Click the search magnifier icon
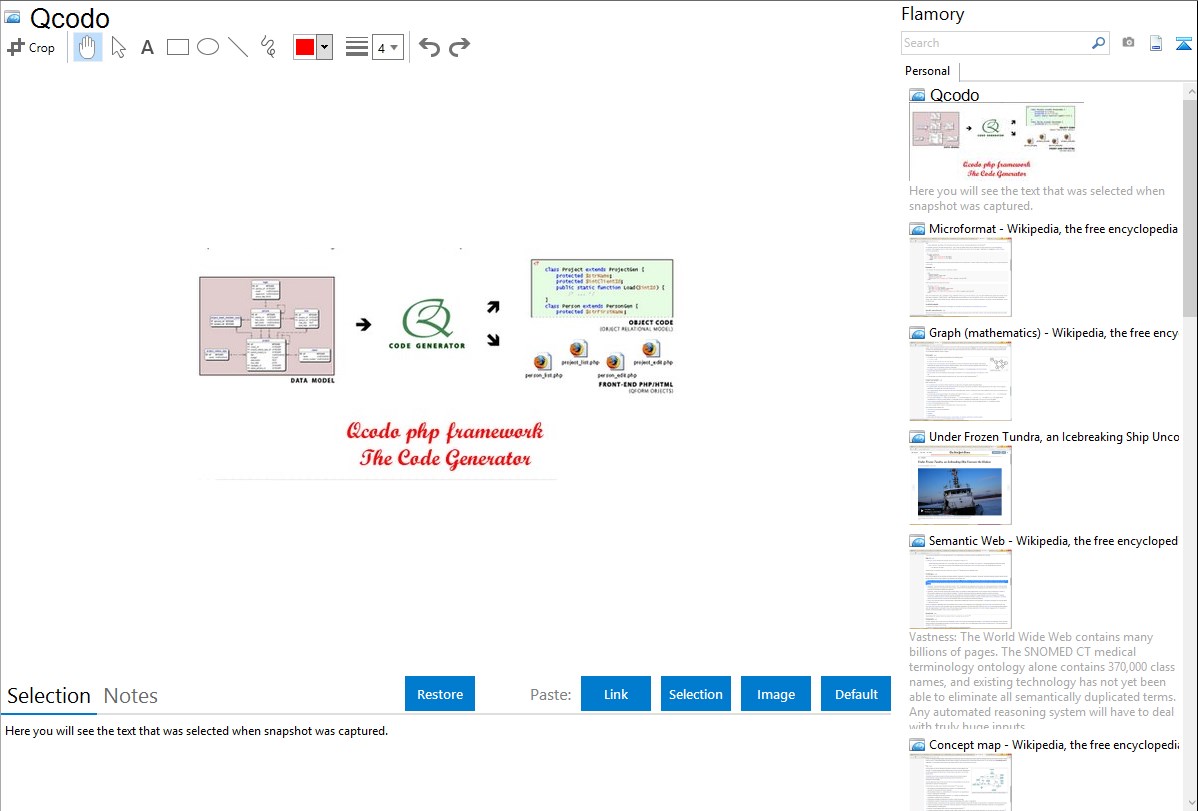The height and width of the screenshot is (811, 1198). click(1099, 43)
